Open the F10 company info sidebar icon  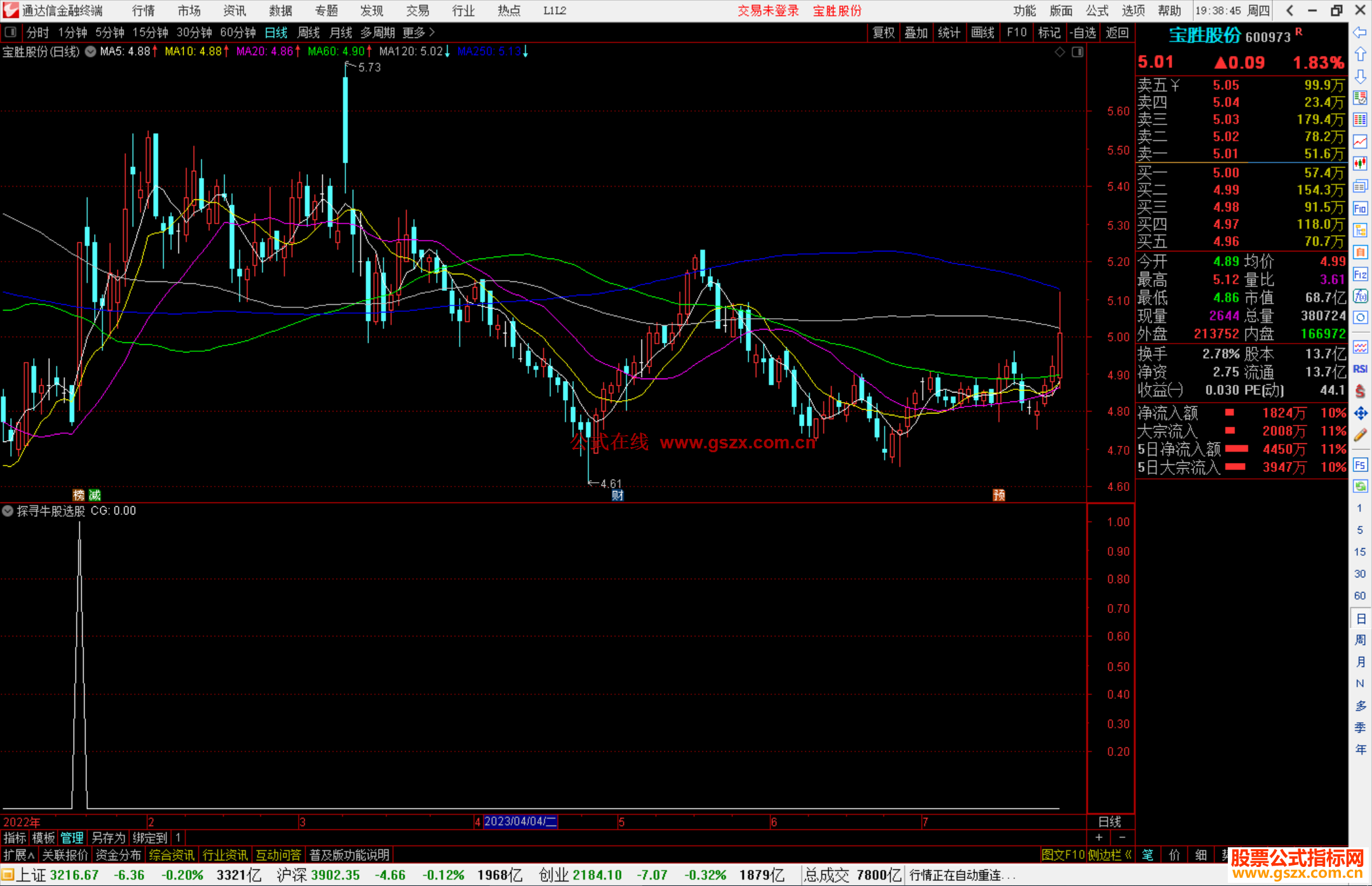tap(1360, 208)
